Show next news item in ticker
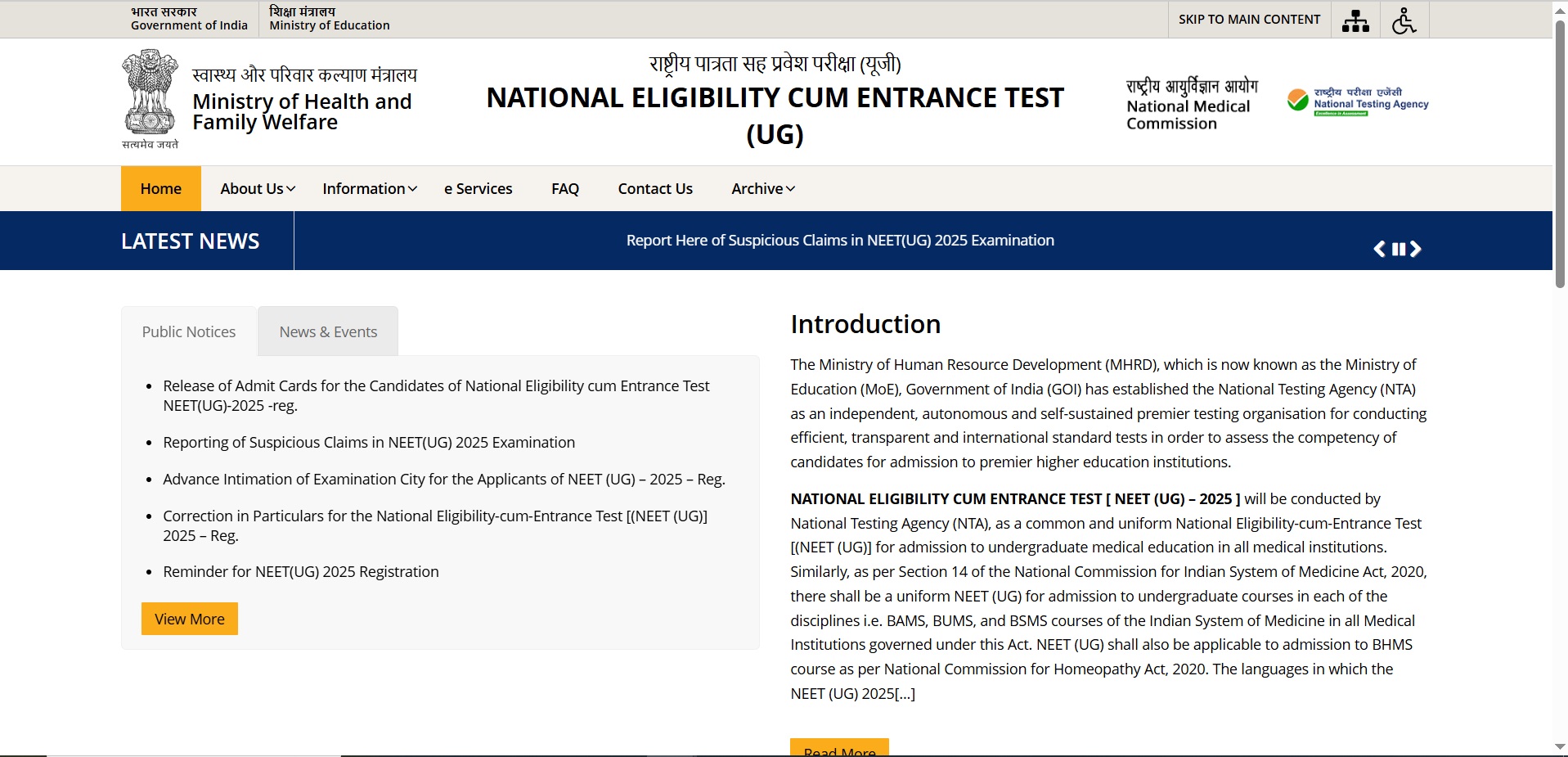This screenshot has width=1568, height=757. pyautogui.click(x=1416, y=249)
